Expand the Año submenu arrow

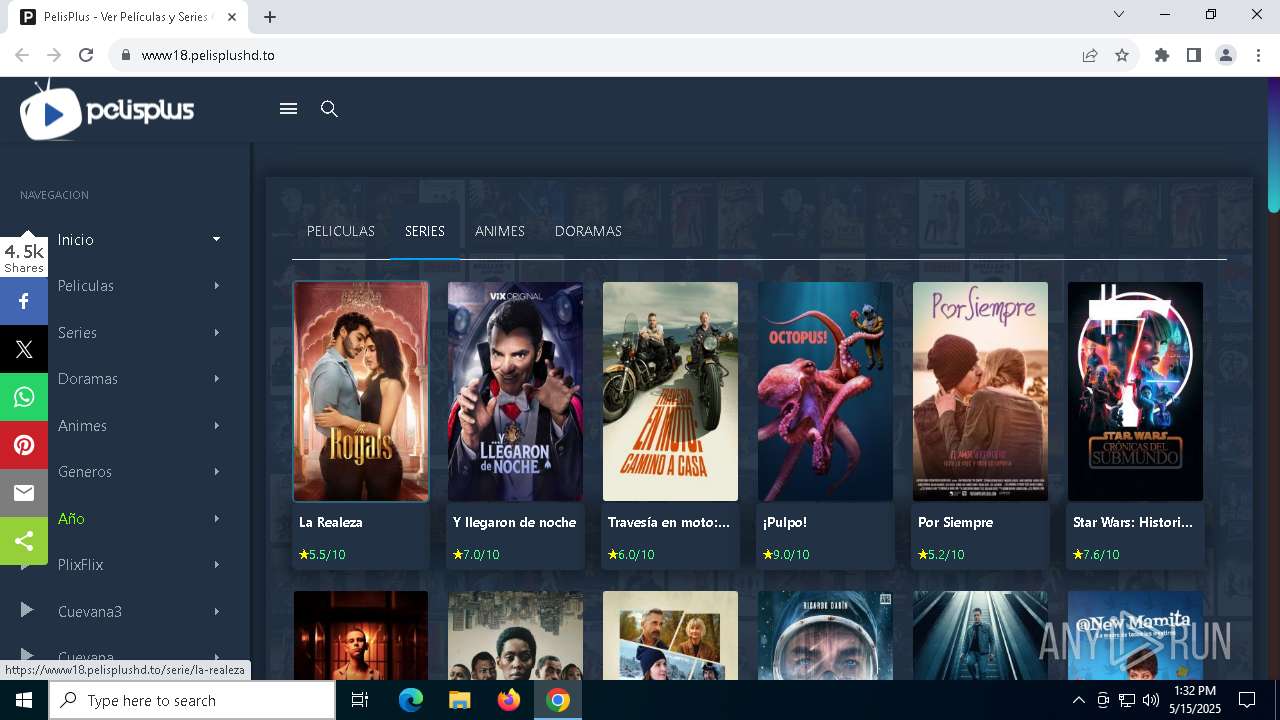216,518
